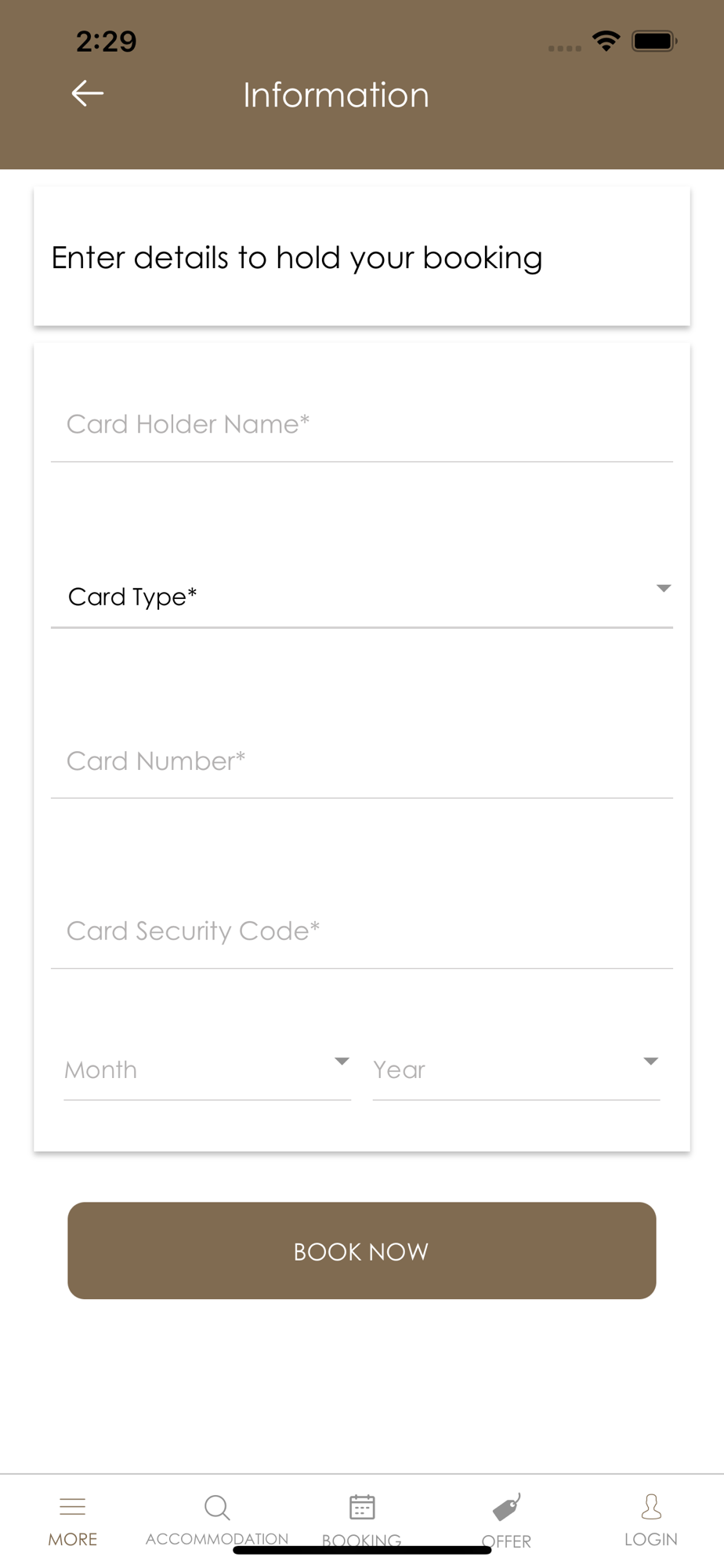This screenshot has height=1568, width=724.
Task: Open the Card Type dropdown
Action: pos(360,597)
